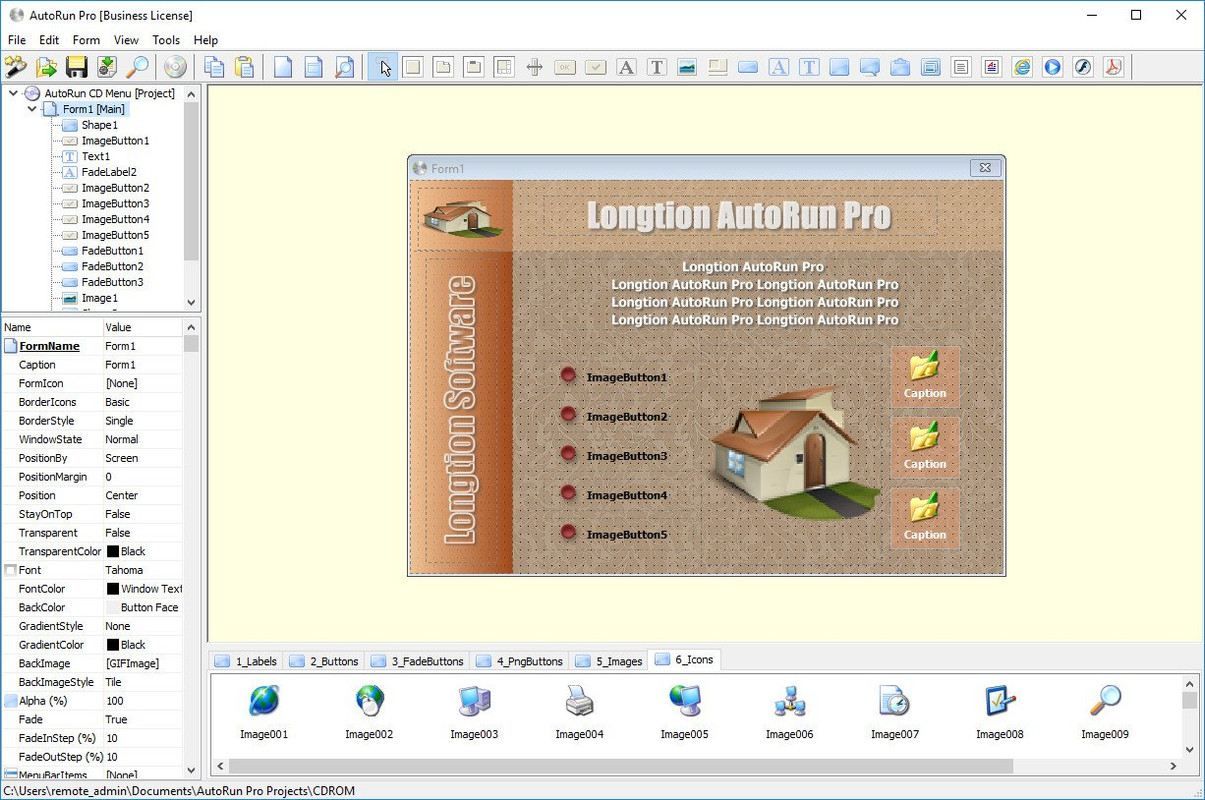Open the Form menu
This screenshot has width=1205, height=800.
coord(86,40)
